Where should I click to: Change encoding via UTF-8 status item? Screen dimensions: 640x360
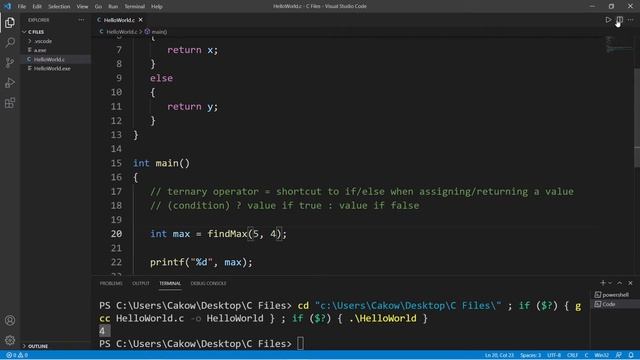pos(554,355)
